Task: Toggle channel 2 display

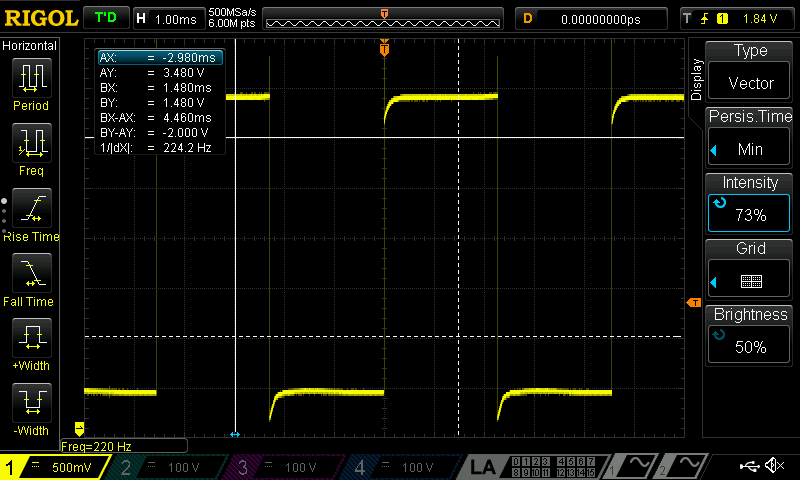Action: (168, 467)
